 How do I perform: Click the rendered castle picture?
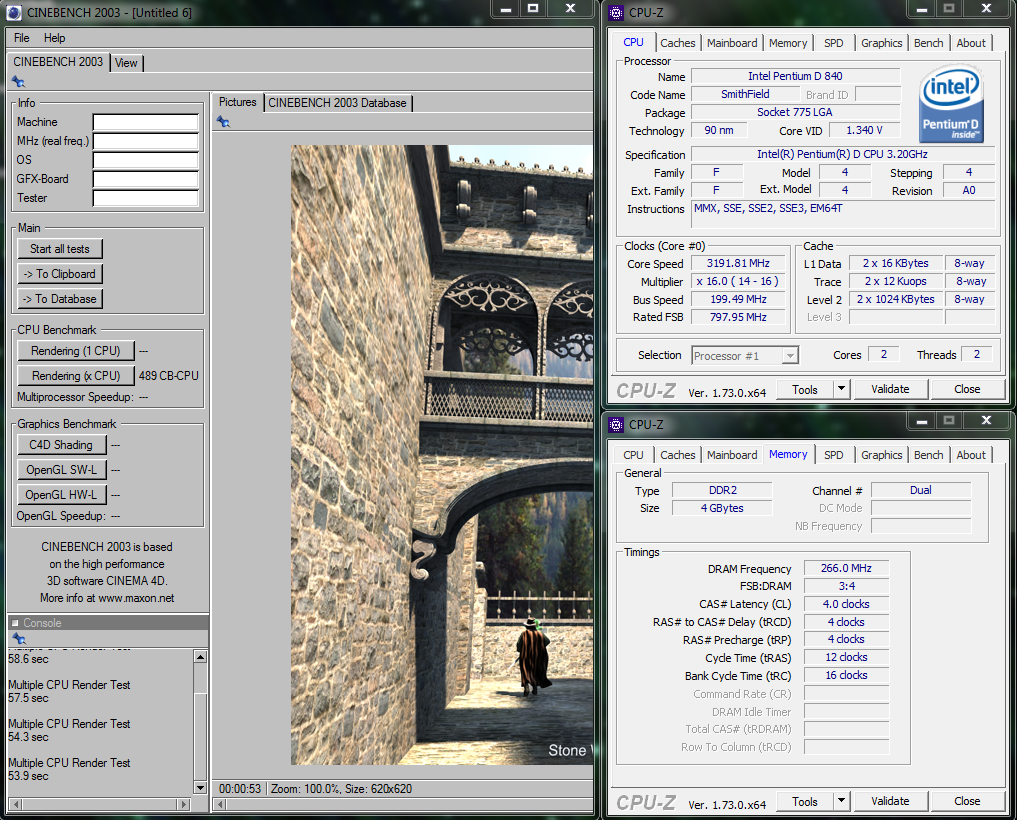442,455
